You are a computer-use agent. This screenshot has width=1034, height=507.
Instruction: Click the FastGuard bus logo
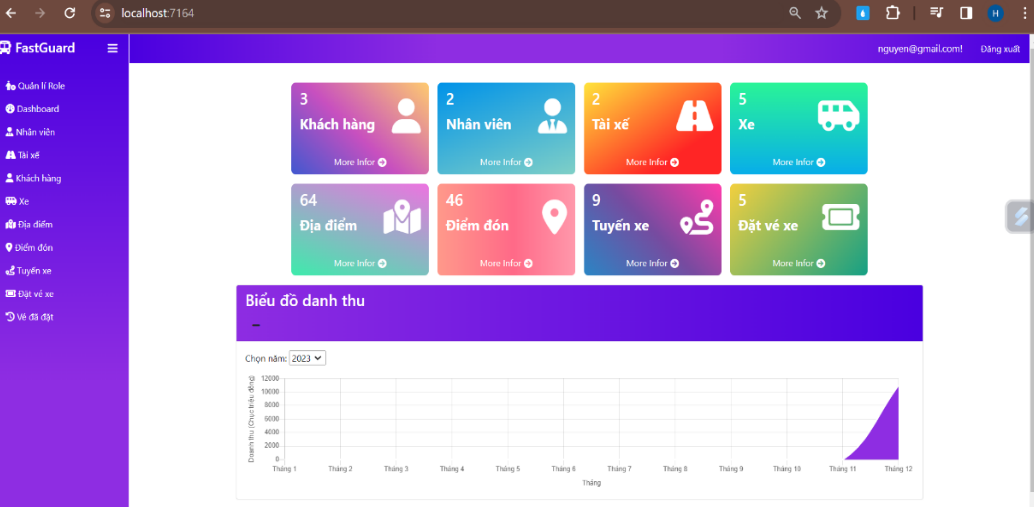[5, 48]
